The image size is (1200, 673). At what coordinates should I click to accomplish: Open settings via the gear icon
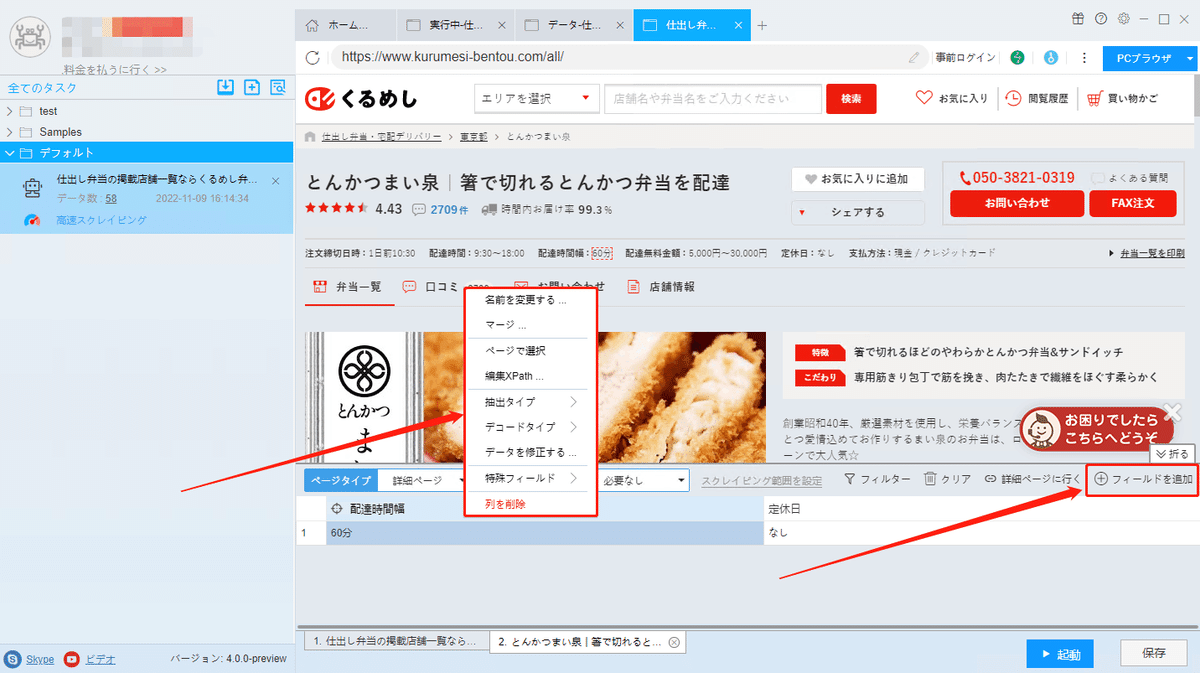click(1124, 18)
